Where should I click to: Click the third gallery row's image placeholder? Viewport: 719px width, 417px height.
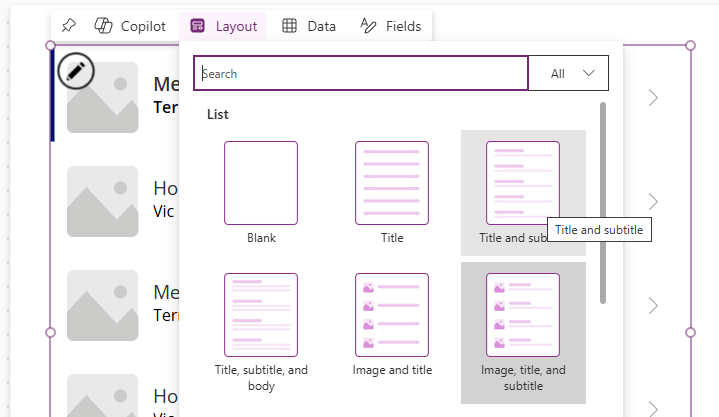pyautogui.click(x=102, y=305)
